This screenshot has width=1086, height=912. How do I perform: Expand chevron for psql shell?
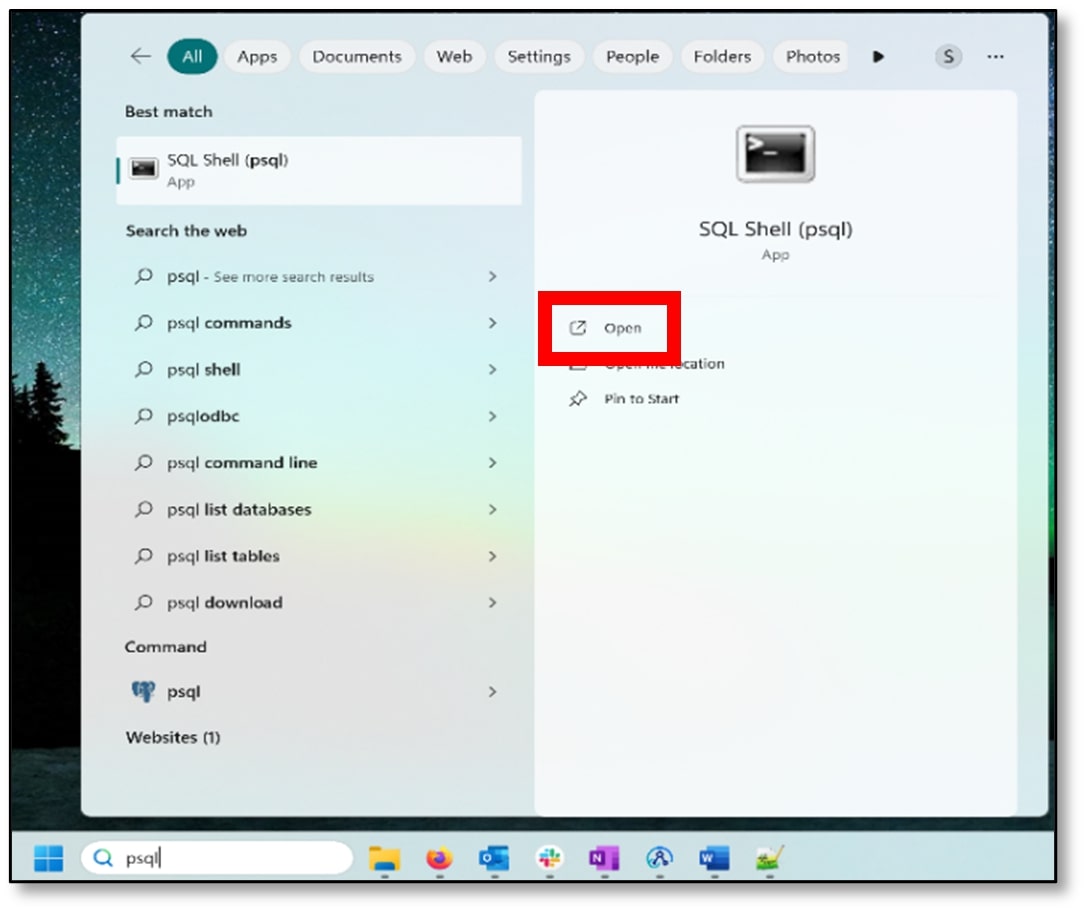point(492,369)
